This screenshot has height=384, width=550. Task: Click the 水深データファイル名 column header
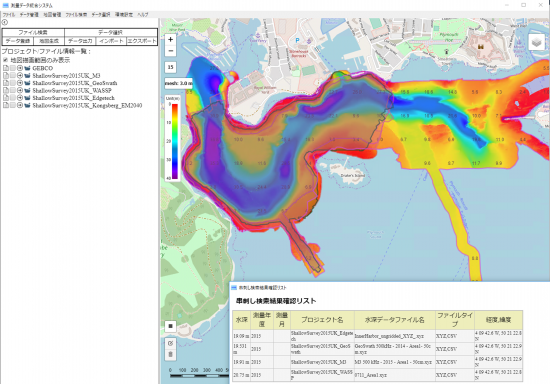pyautogui.click(x=395, y=320)
